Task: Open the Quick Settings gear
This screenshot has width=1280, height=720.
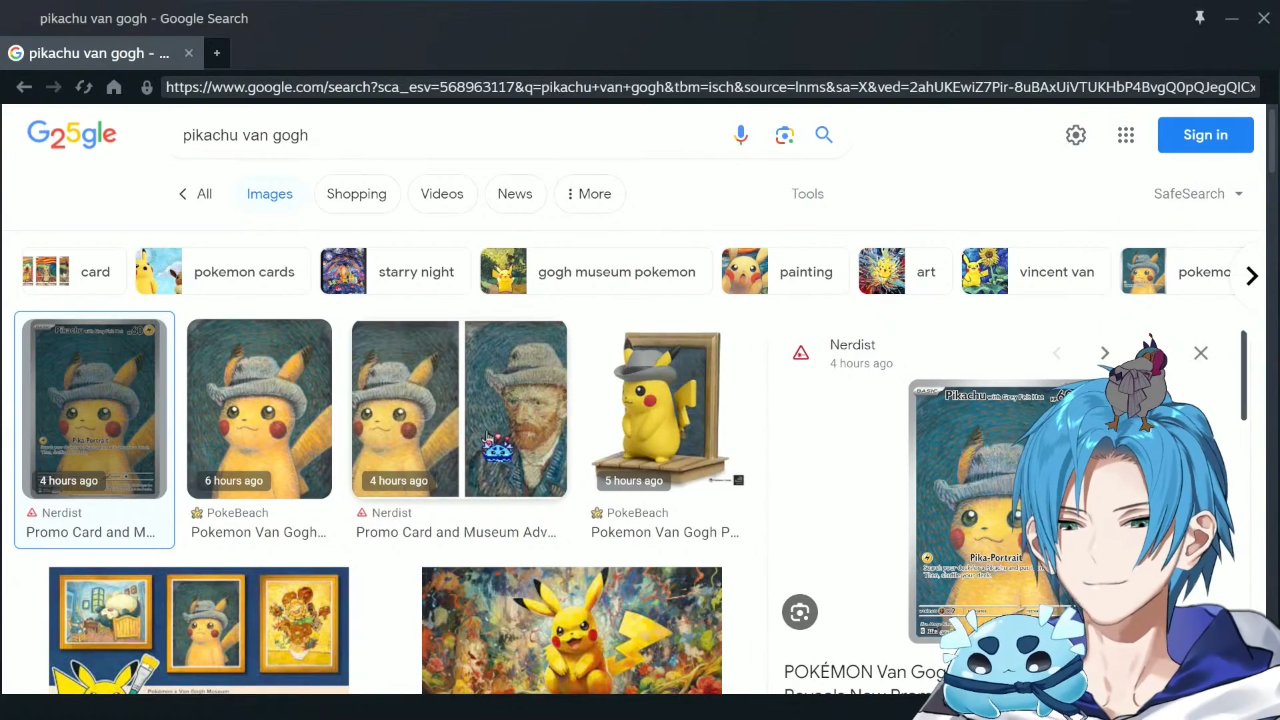Action: tap(1076, 135)
